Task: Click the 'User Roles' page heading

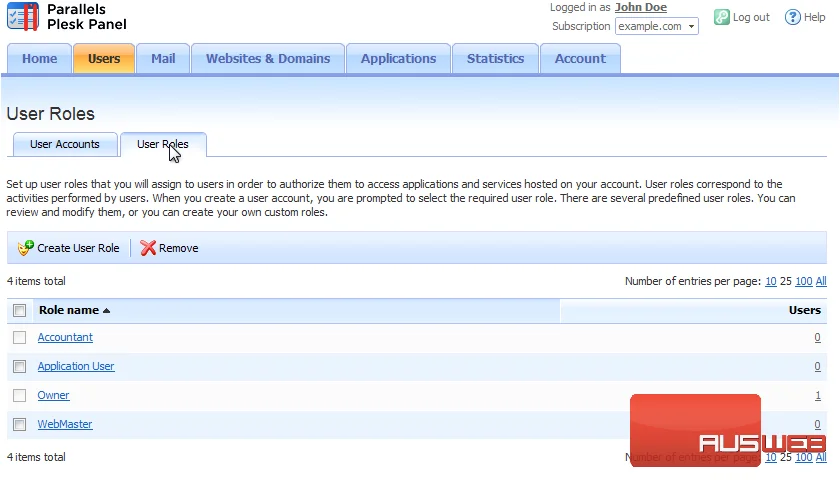Action: [x=50, y=114]
